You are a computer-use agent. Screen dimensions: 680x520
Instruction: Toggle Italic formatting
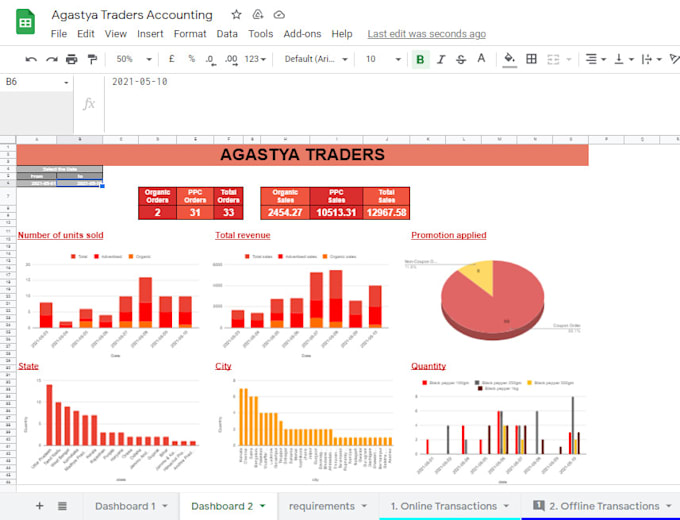441,59
